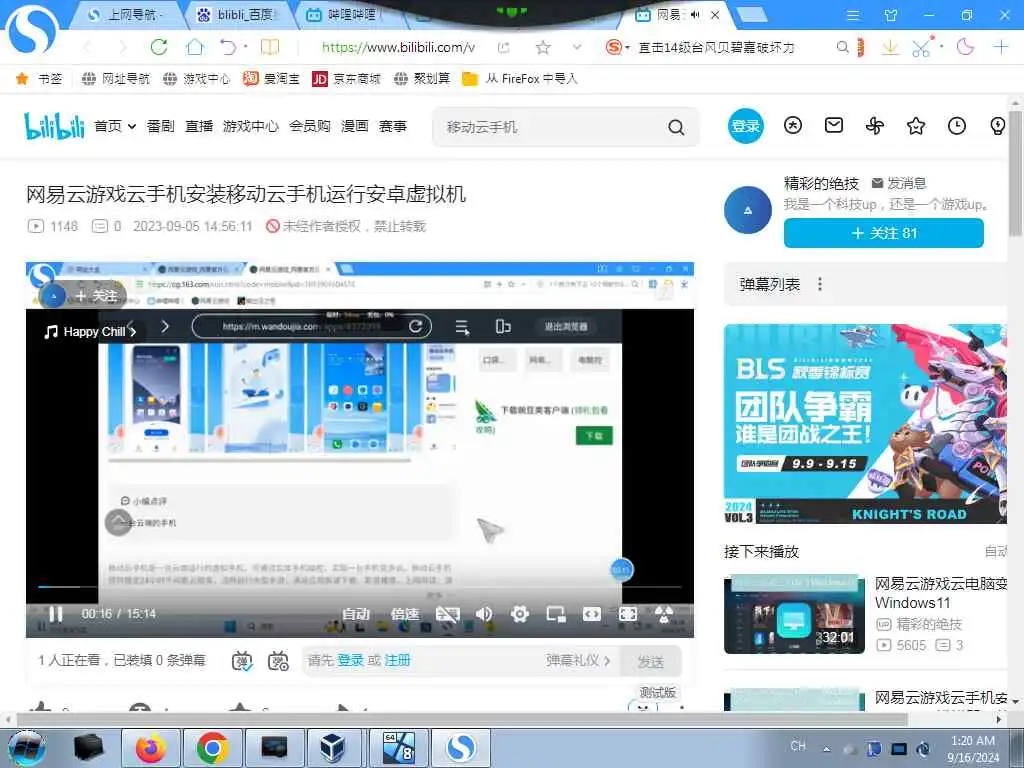Open the 网易云游戏云电脑 Windows11 video thumbnail
The width and height of the screenshot is (1024, 768).
click(794, 614)
